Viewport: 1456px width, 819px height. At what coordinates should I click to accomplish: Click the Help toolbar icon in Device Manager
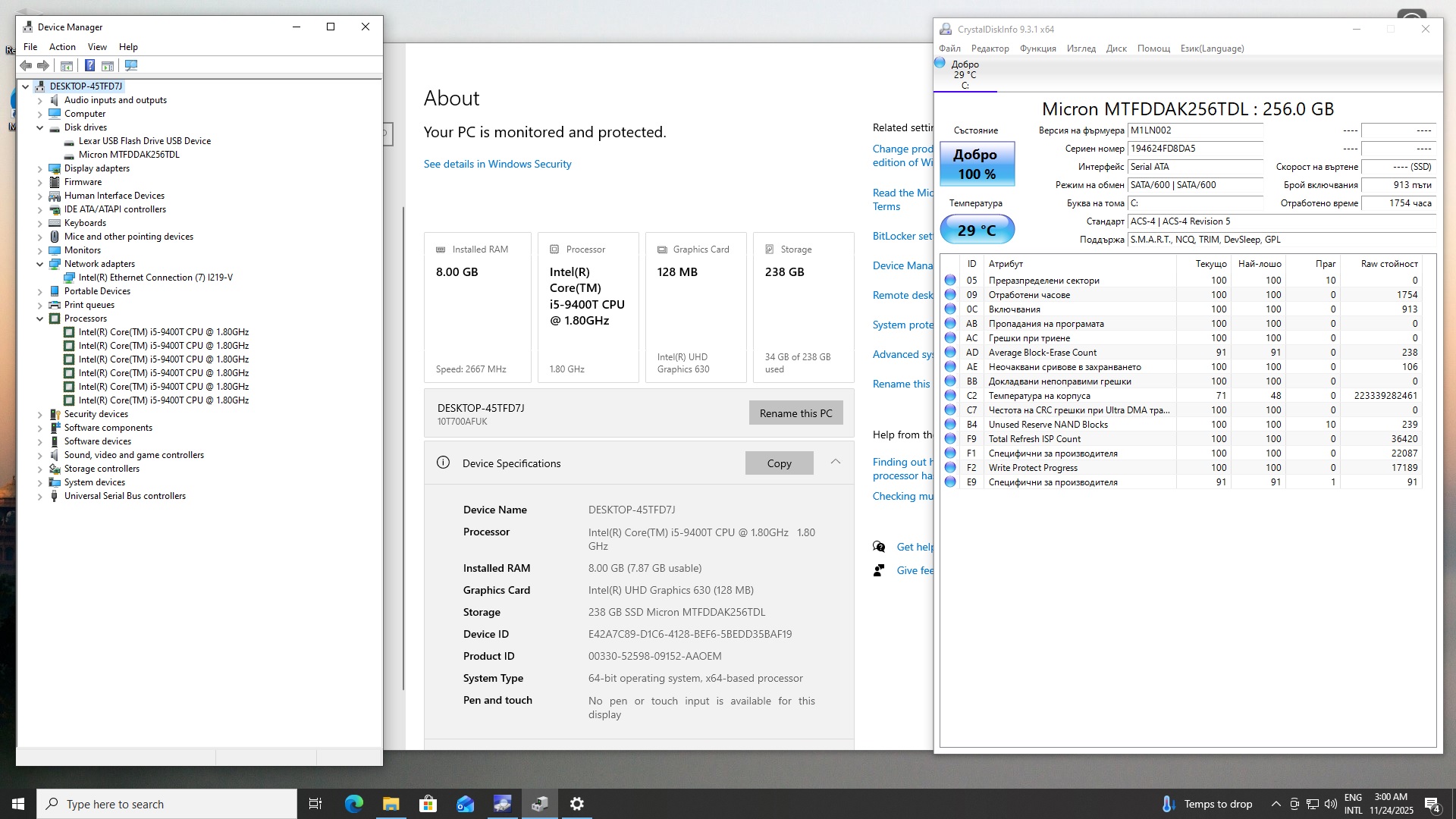89,66
